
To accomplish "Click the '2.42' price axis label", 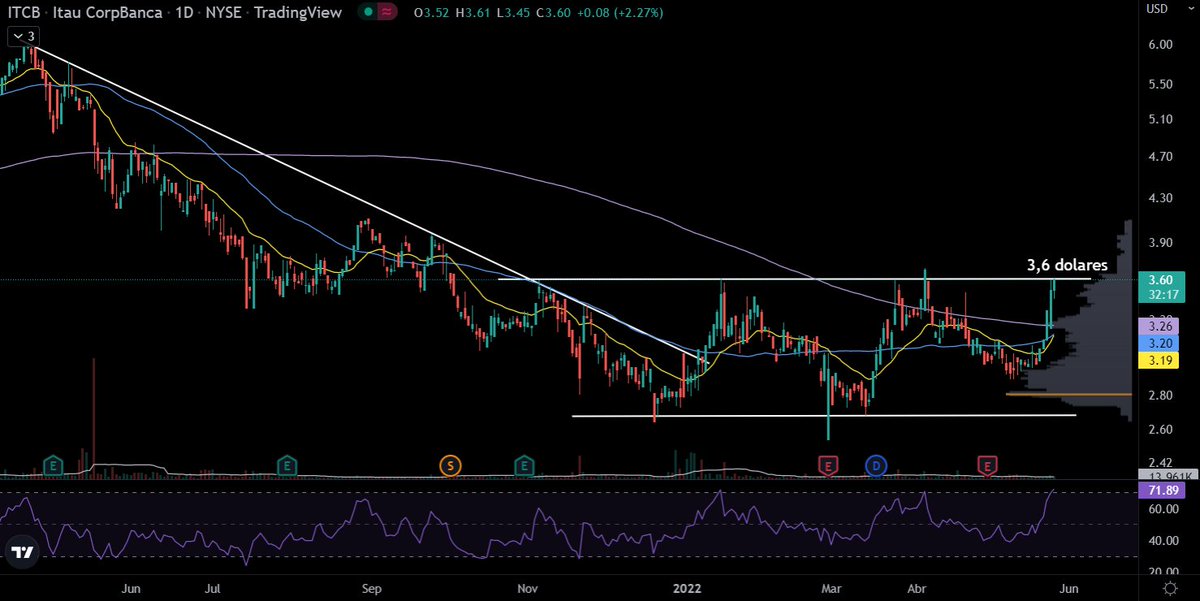I will pos(1160,463).
